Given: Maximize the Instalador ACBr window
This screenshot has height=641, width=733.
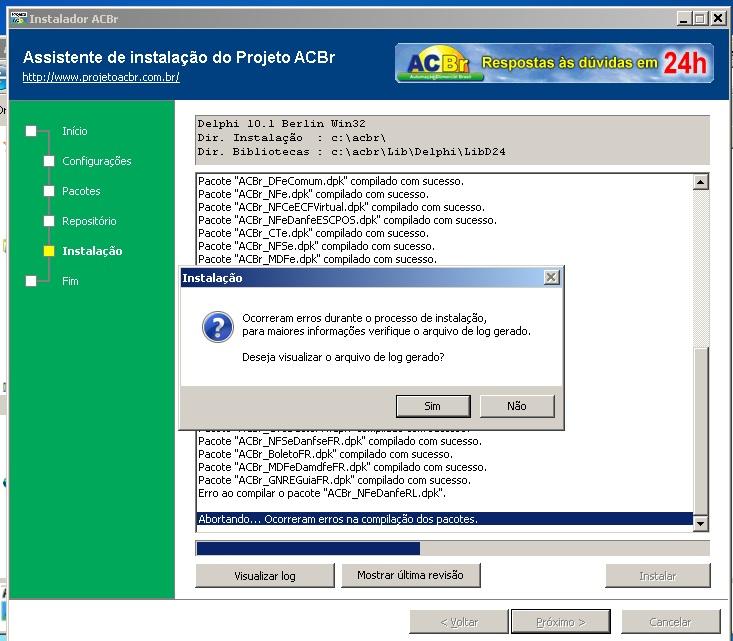Looking at the screenshot, I should click(x=700, y=19).
